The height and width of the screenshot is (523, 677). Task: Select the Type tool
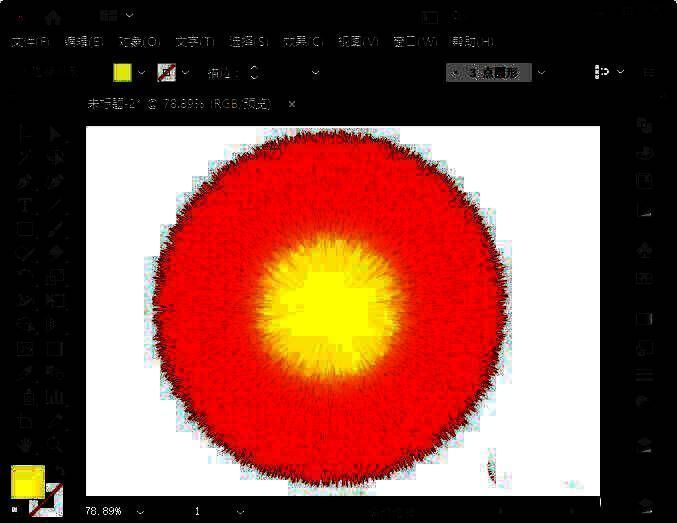click(26, 205)
